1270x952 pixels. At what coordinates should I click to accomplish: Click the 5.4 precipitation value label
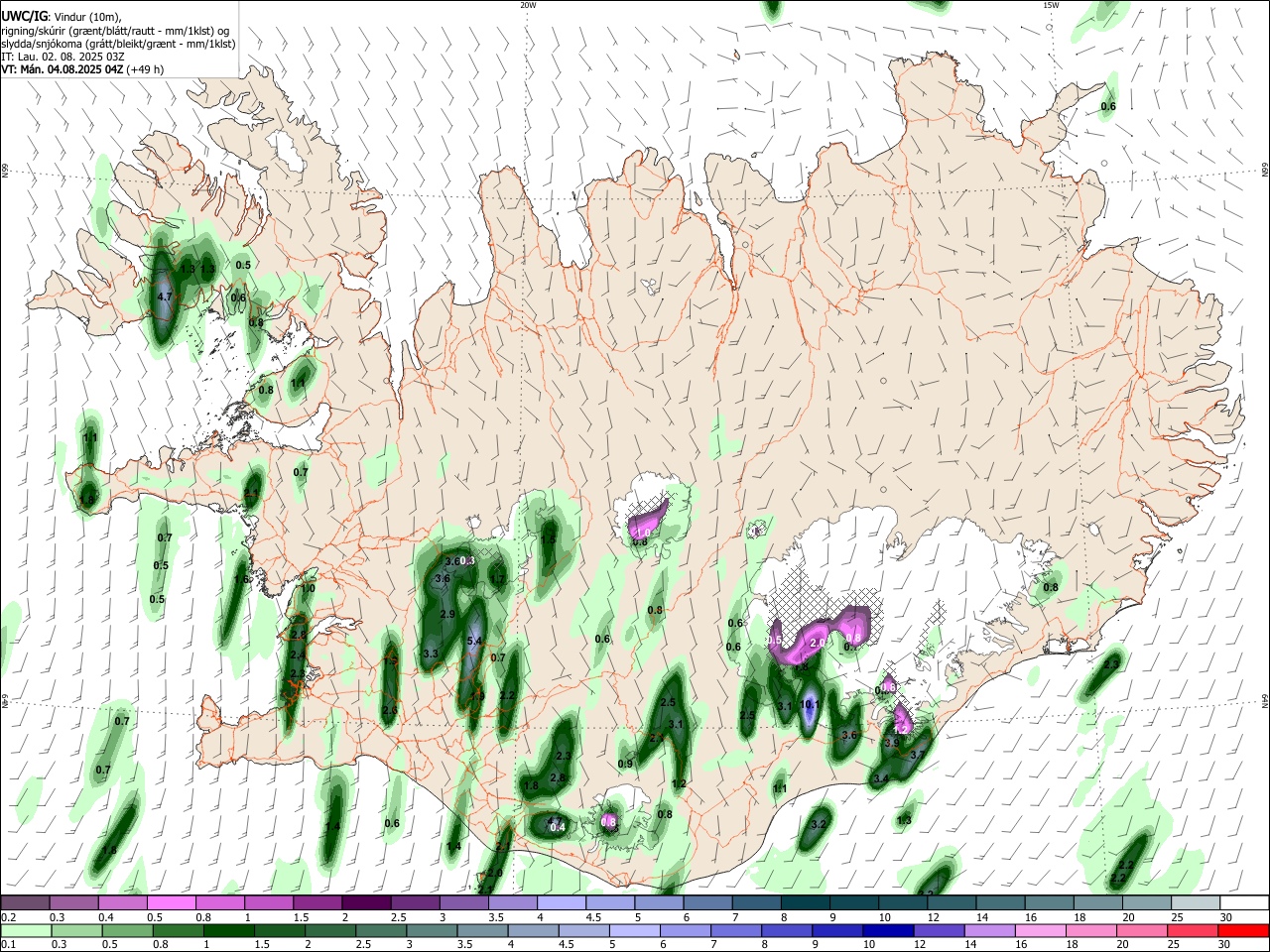tap(474, 642)
